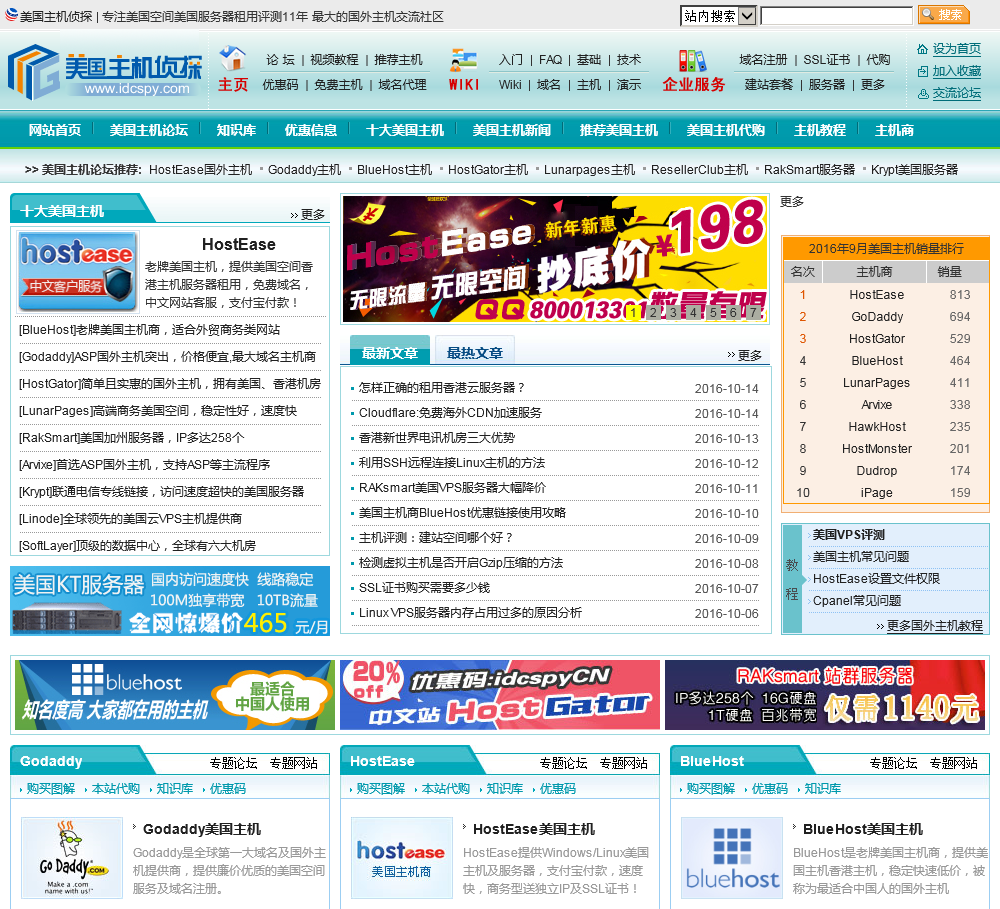Click the 企业服务 binders icon

click(x=693, y=61)
